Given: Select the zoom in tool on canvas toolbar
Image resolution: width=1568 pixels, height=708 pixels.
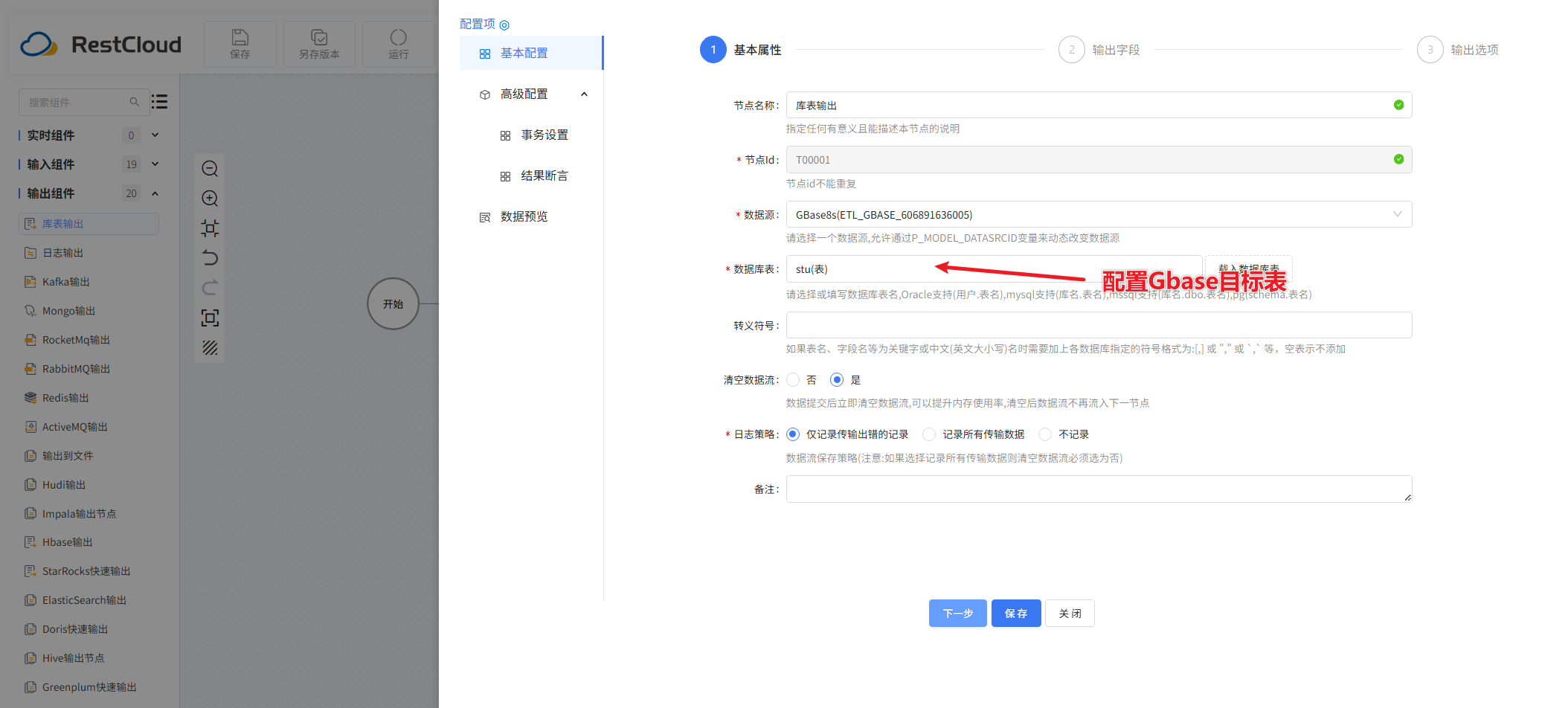Looking at the screenshot, I should click(210, 199).
